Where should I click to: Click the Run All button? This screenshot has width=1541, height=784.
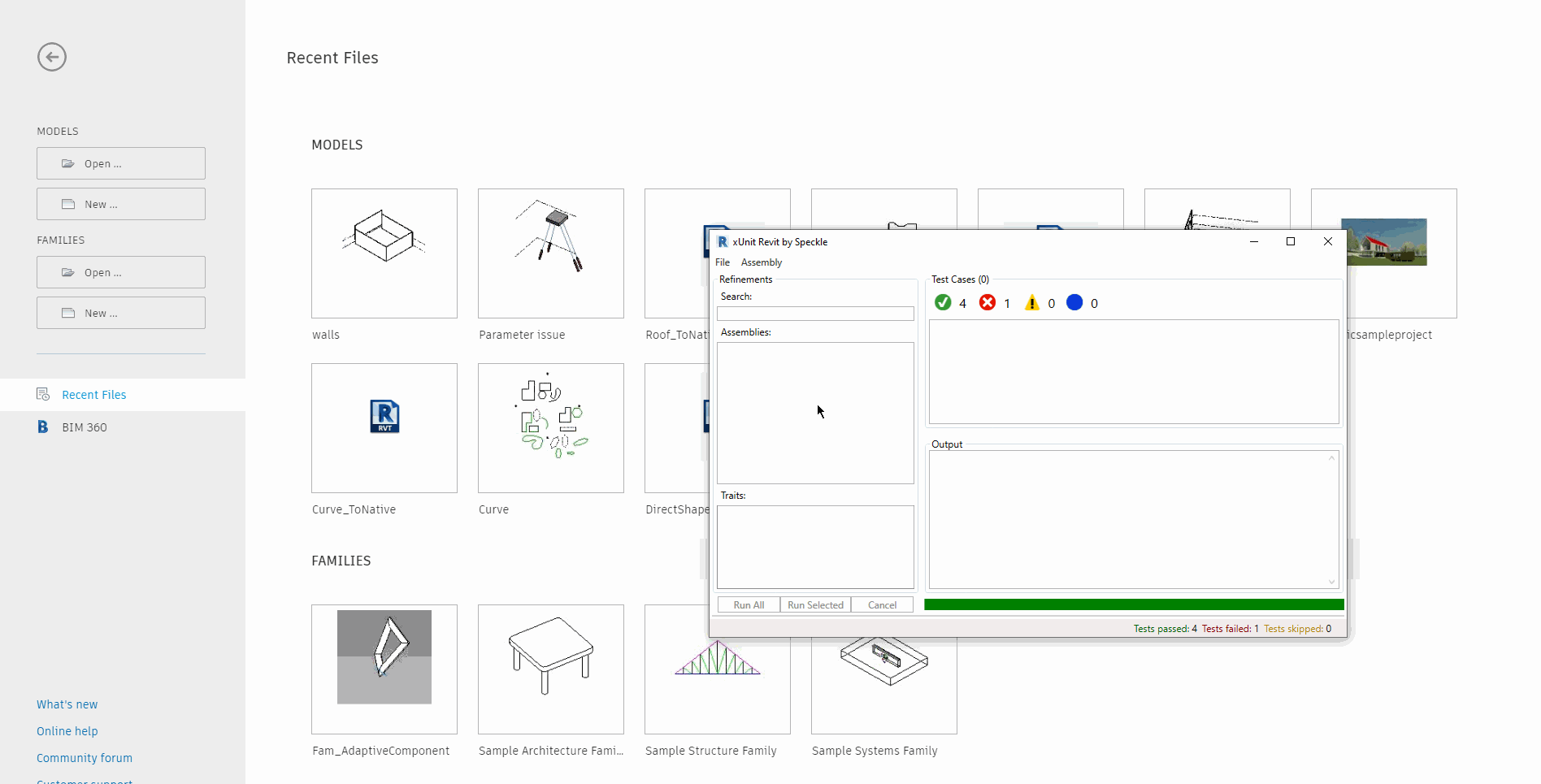click(x=749, y=605)
